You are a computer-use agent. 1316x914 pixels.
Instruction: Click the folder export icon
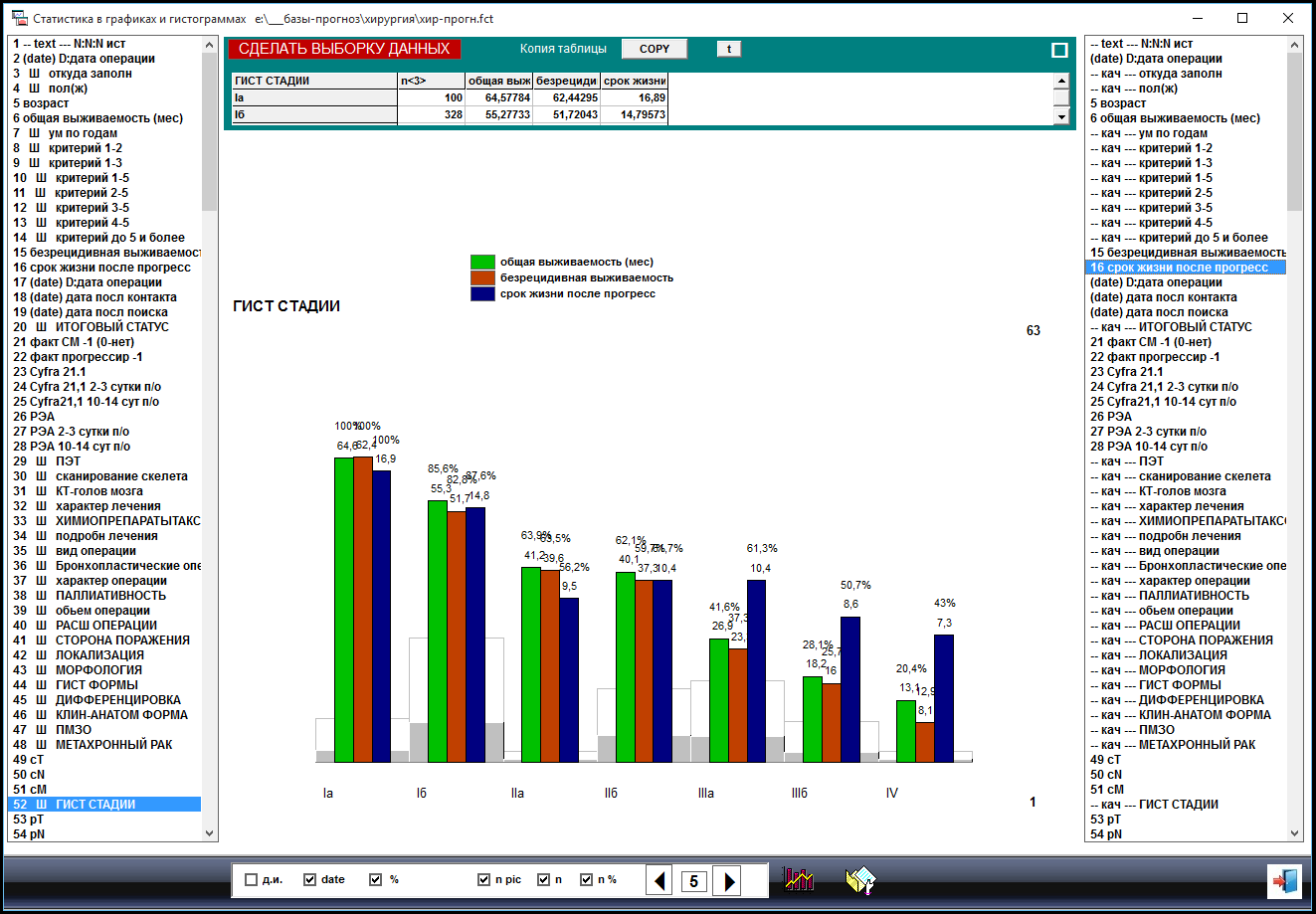tap(860, 880)
